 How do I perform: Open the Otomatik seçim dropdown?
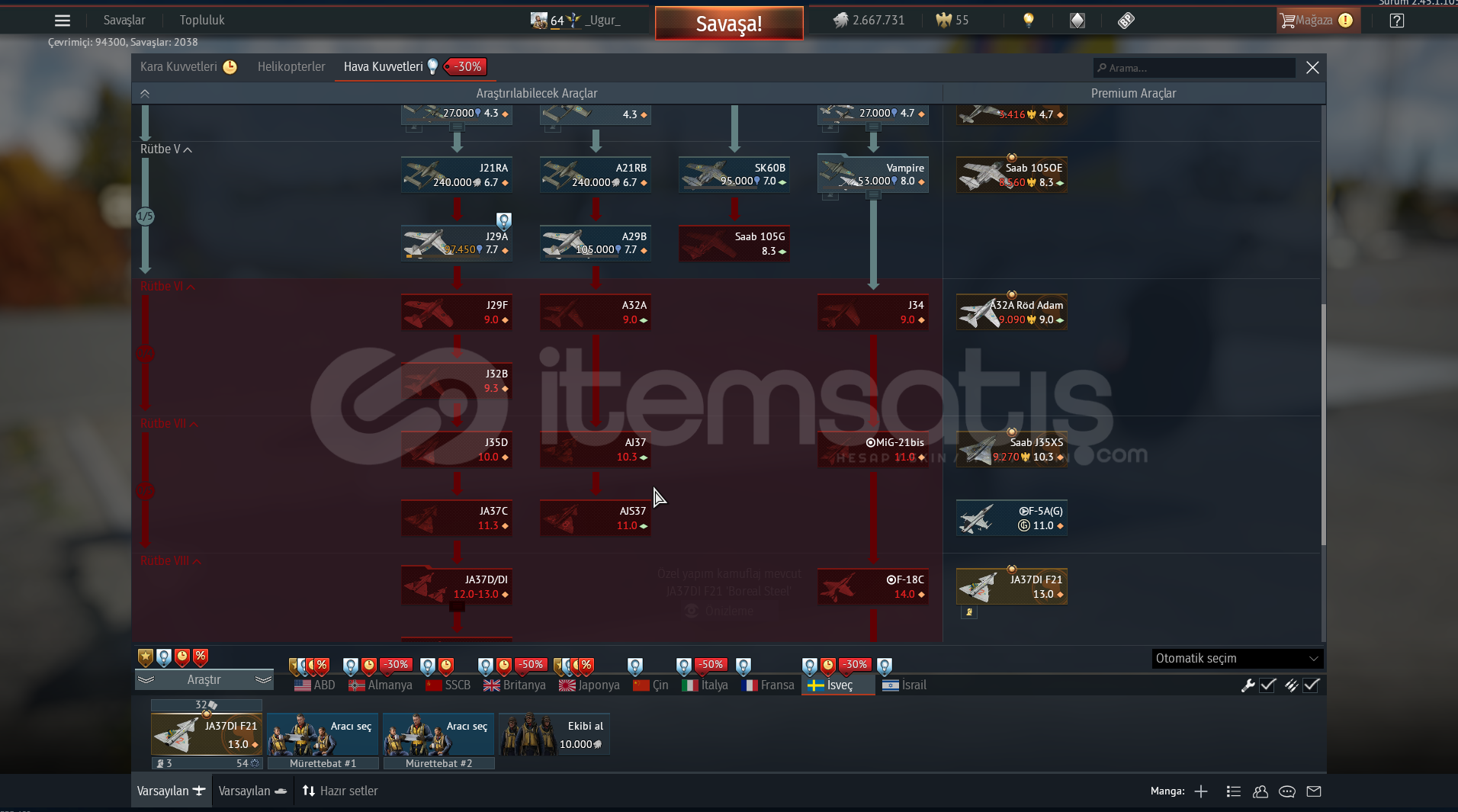(x=1238, y=659)
